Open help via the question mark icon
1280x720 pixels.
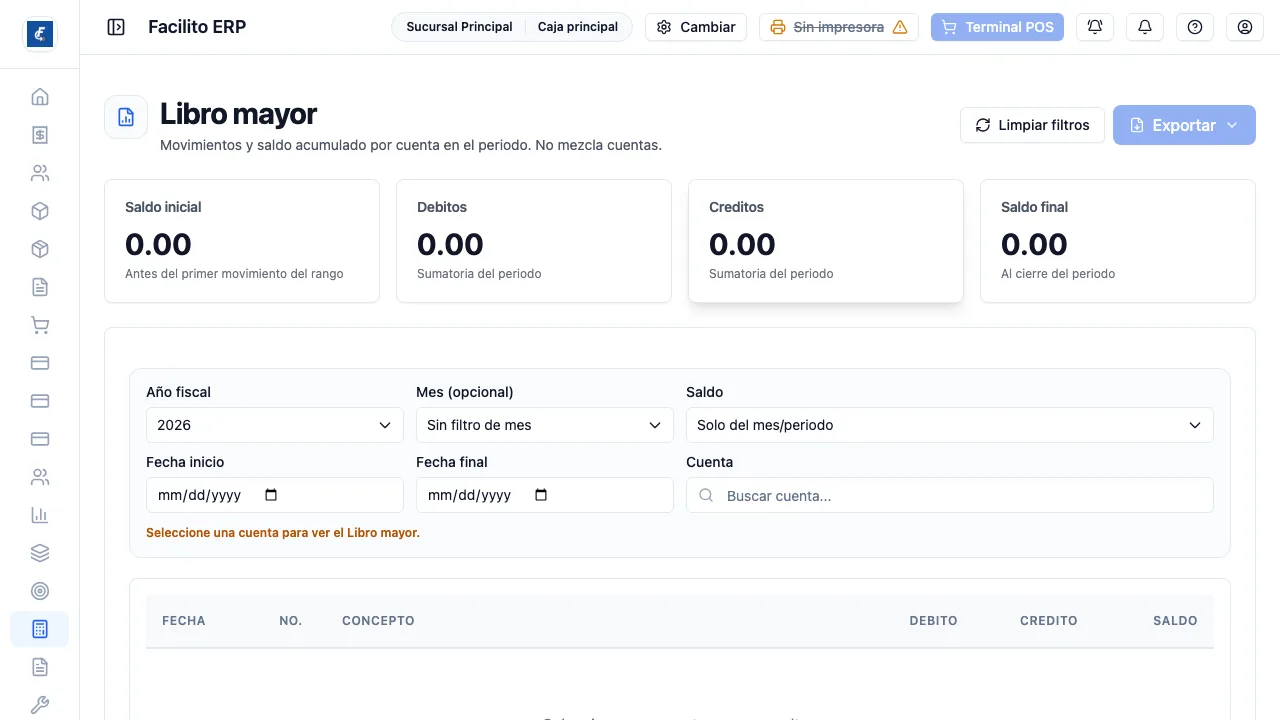click(x=1195, y=27)
